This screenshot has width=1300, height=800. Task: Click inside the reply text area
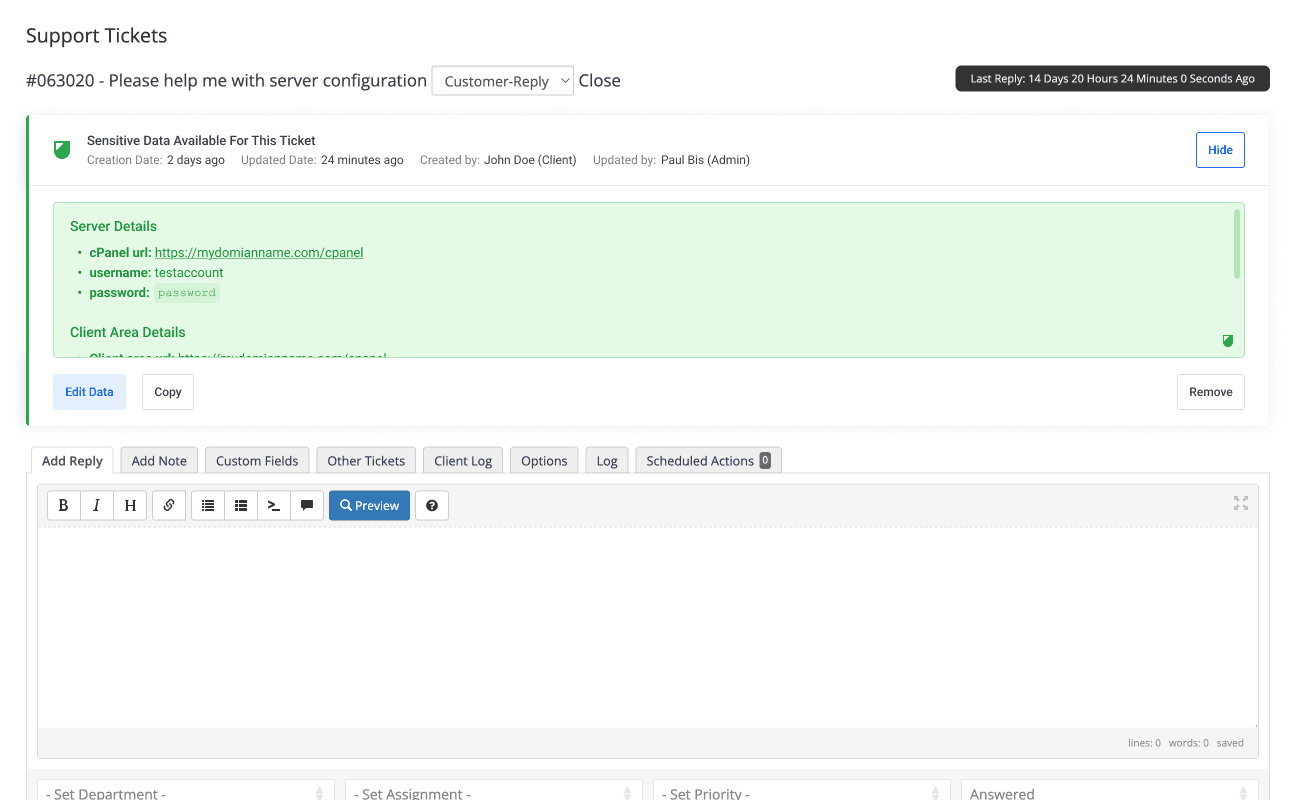click(648, 627)
